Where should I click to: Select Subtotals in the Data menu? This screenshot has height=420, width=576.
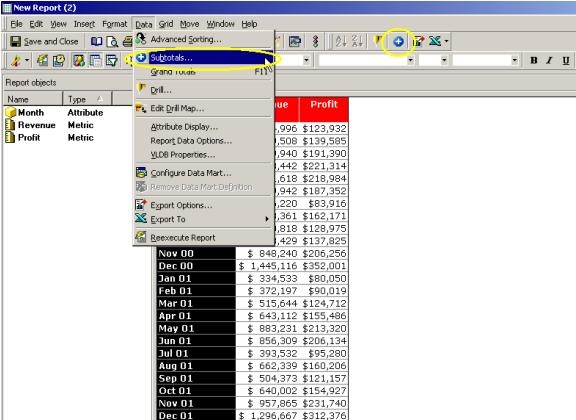[203, 58]
